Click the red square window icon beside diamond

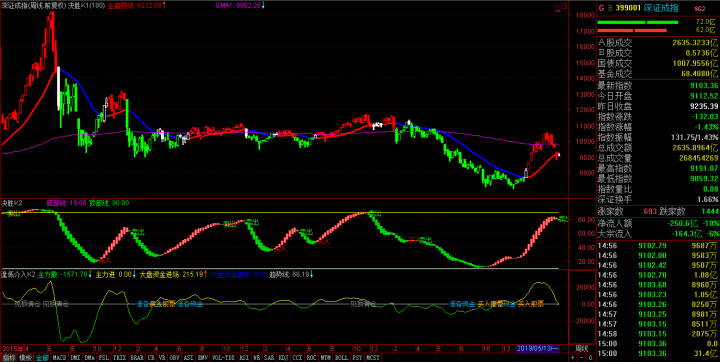564,6
